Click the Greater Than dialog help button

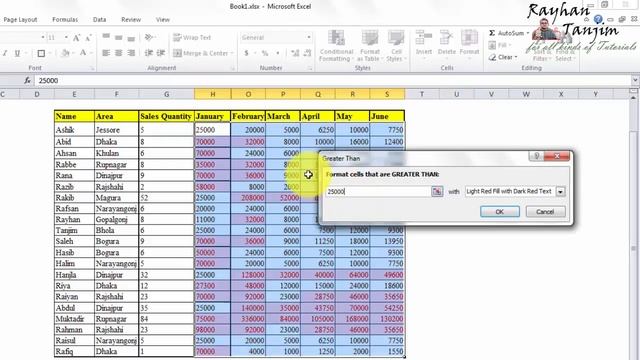(x=536, y=156)
